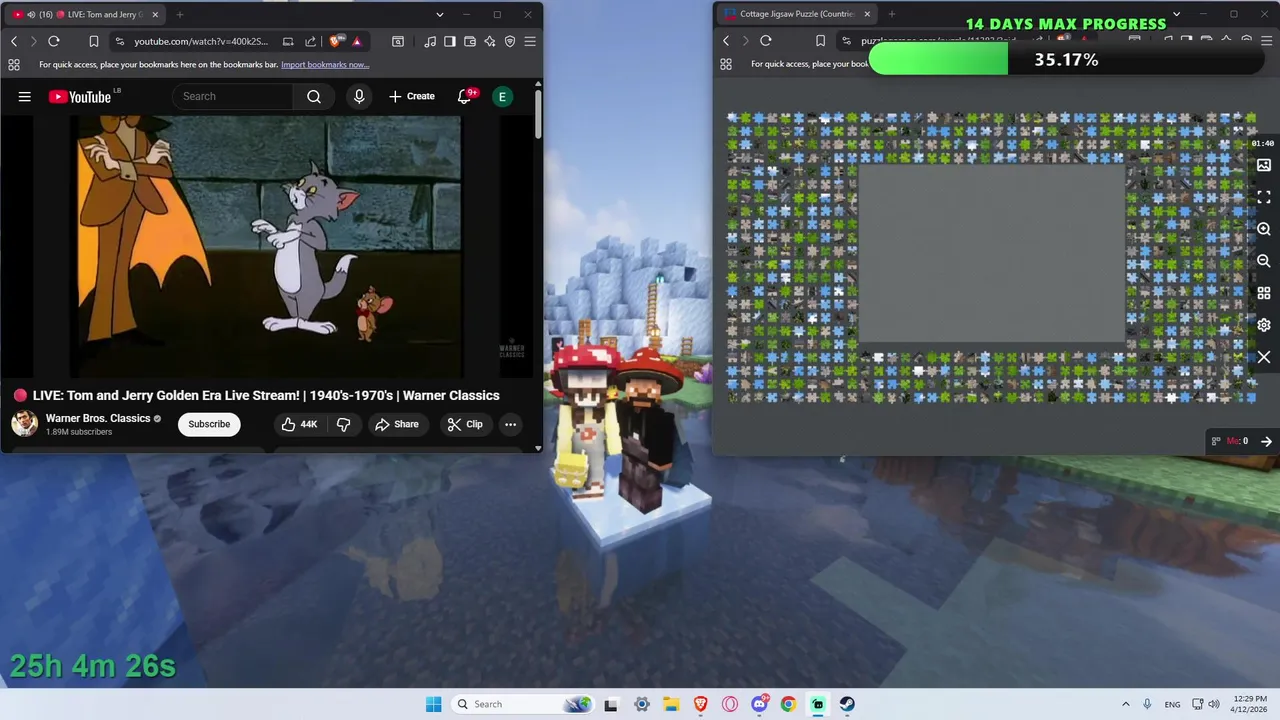Screen dimensions: 1280x720
Task: Open the Windows Start menu
Action: click(433, 704)
